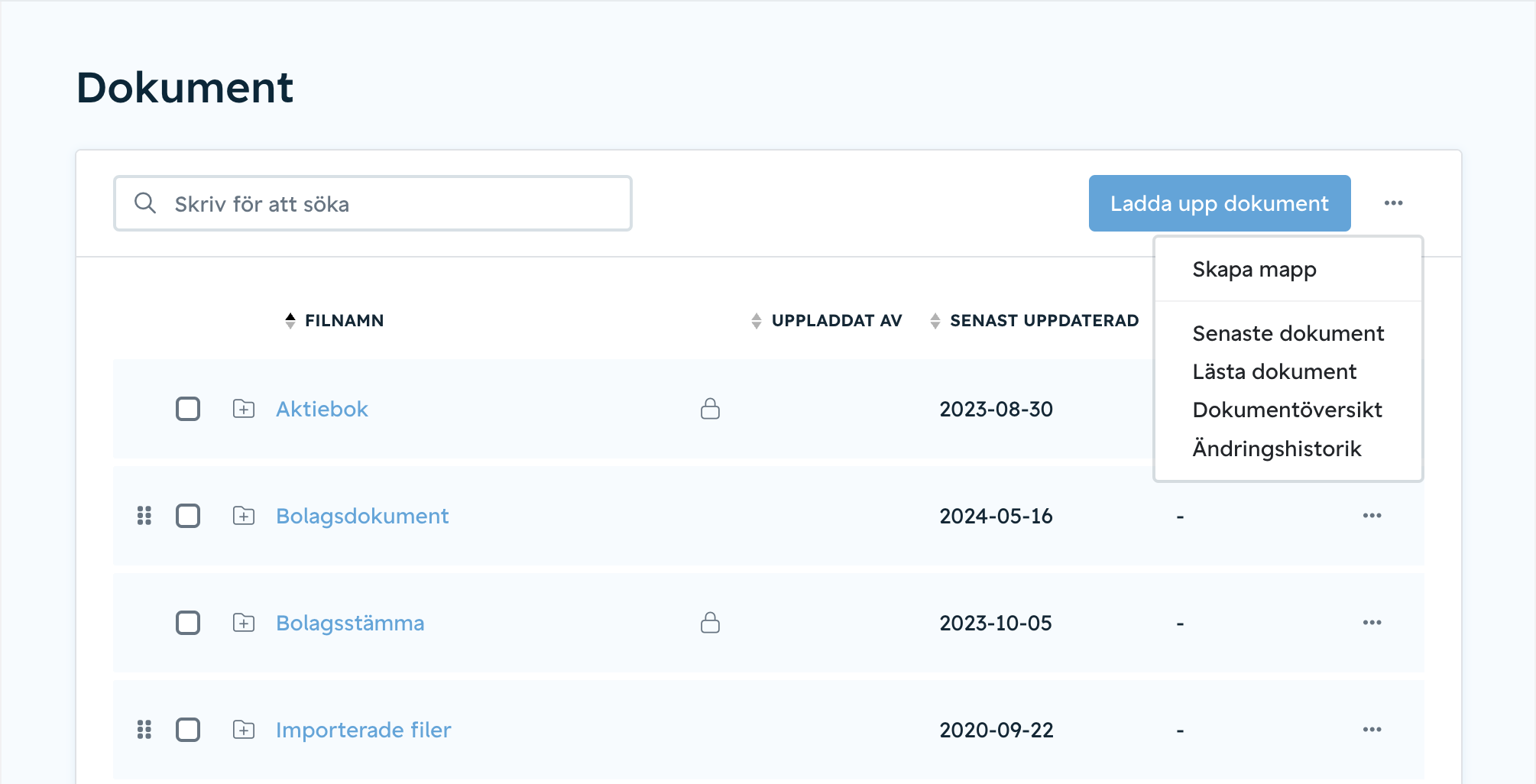1536x784 pixels.
Task: Sort by the Uppladdat av column
Action: pyautogui.click(x=826, y=321)
